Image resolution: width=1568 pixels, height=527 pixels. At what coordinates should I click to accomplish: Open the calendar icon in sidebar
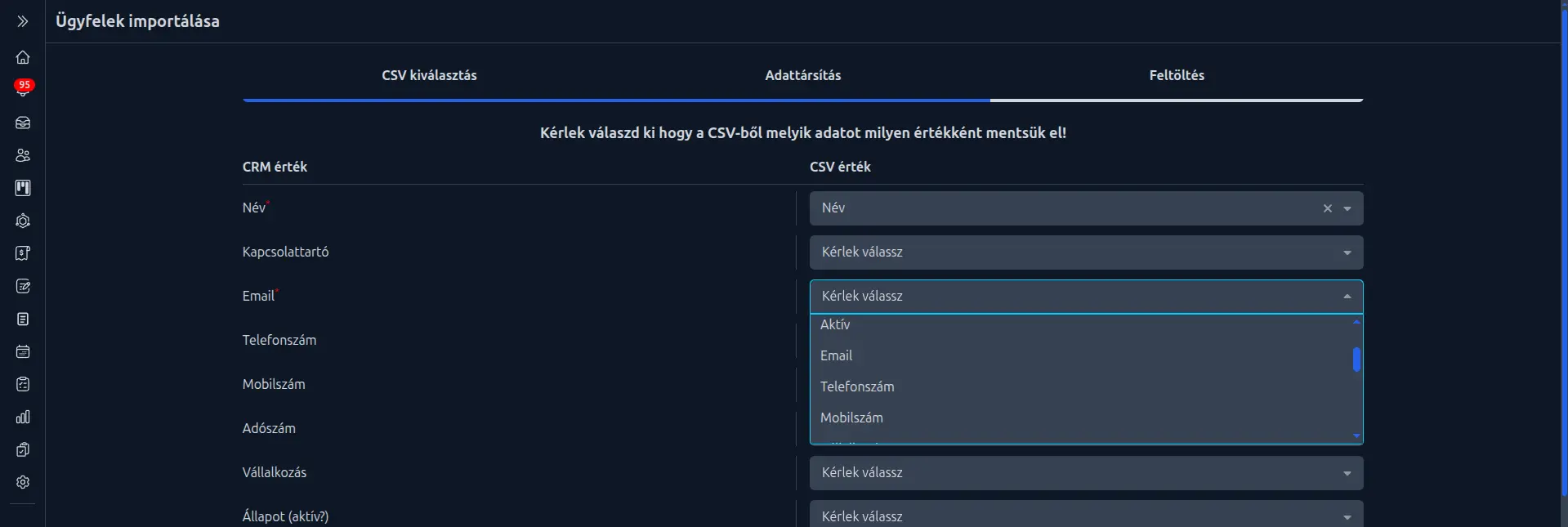[22, 351]
